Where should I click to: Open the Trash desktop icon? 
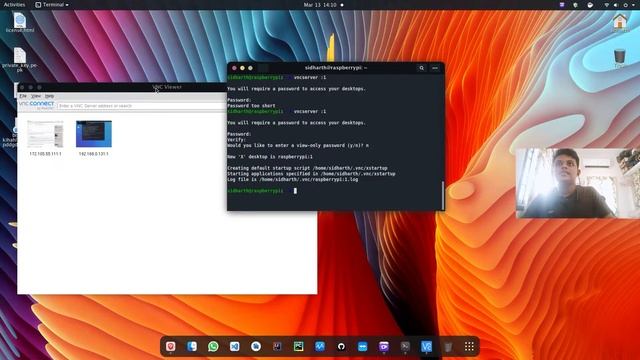coord(620,58)
